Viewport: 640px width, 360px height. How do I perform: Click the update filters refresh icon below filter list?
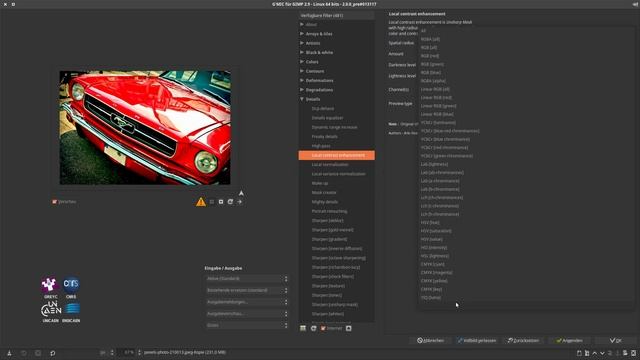pyautogui.click(x=313, y=328)
